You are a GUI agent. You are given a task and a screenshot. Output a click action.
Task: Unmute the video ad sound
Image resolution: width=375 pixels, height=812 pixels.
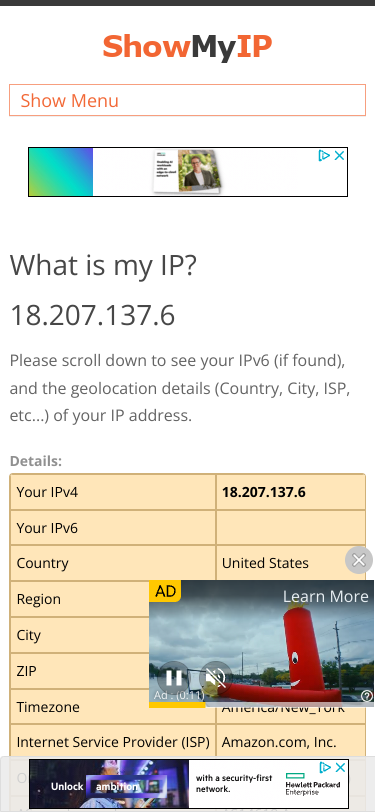coord(215,677)
